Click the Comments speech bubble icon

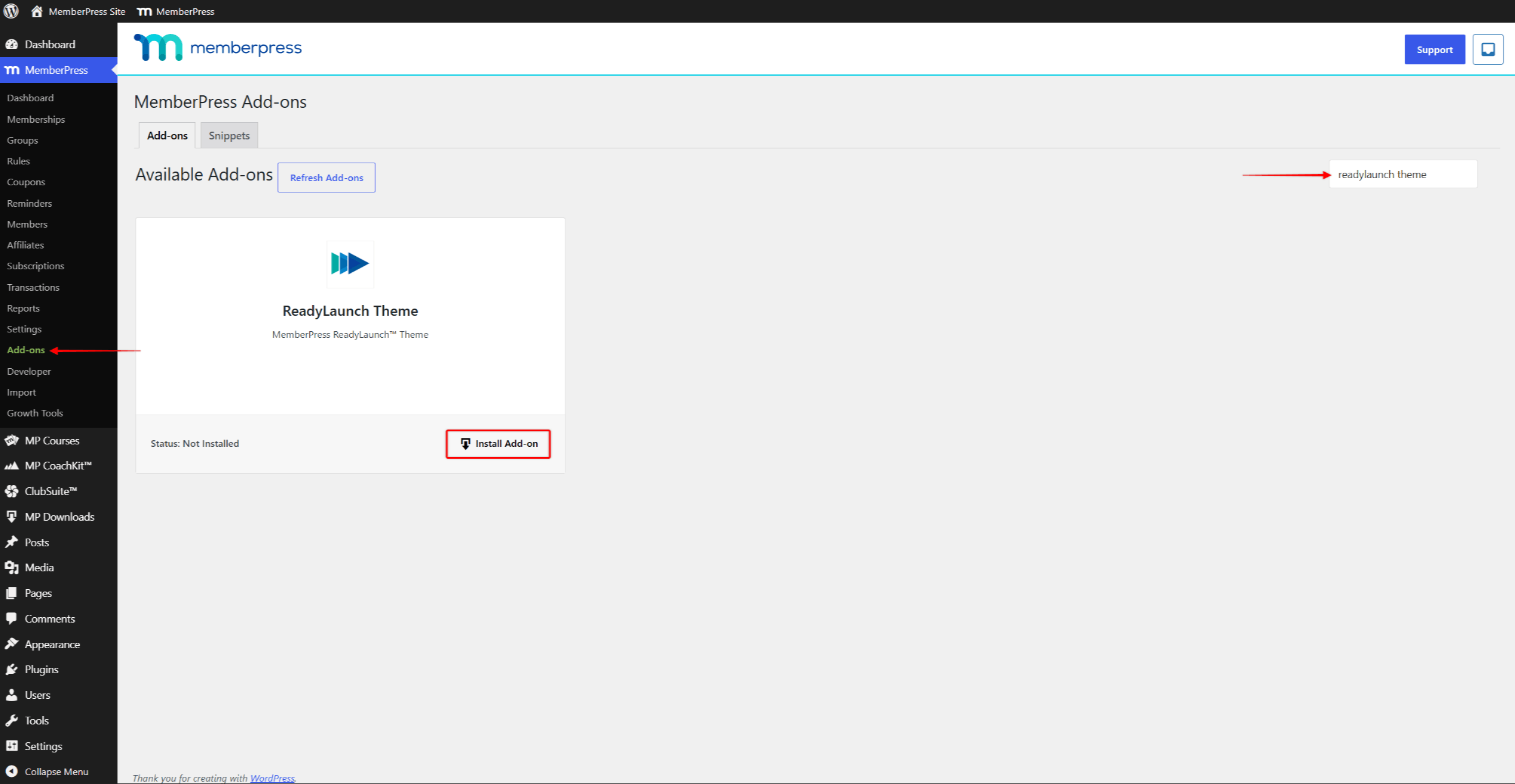(11, 618)
